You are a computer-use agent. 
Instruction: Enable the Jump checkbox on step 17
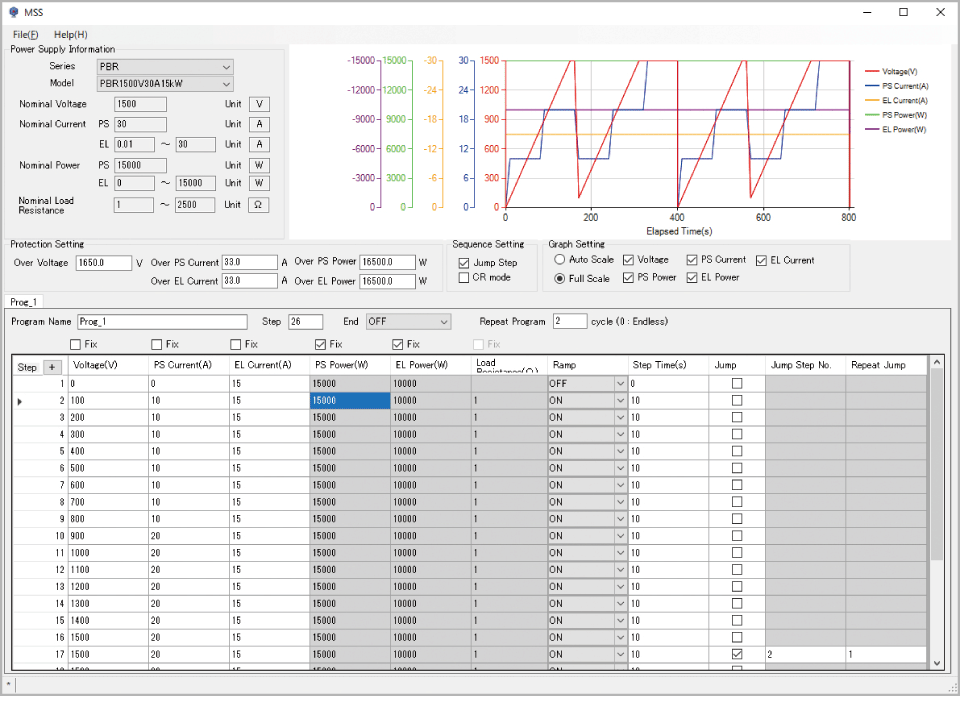tap(737, 654)
